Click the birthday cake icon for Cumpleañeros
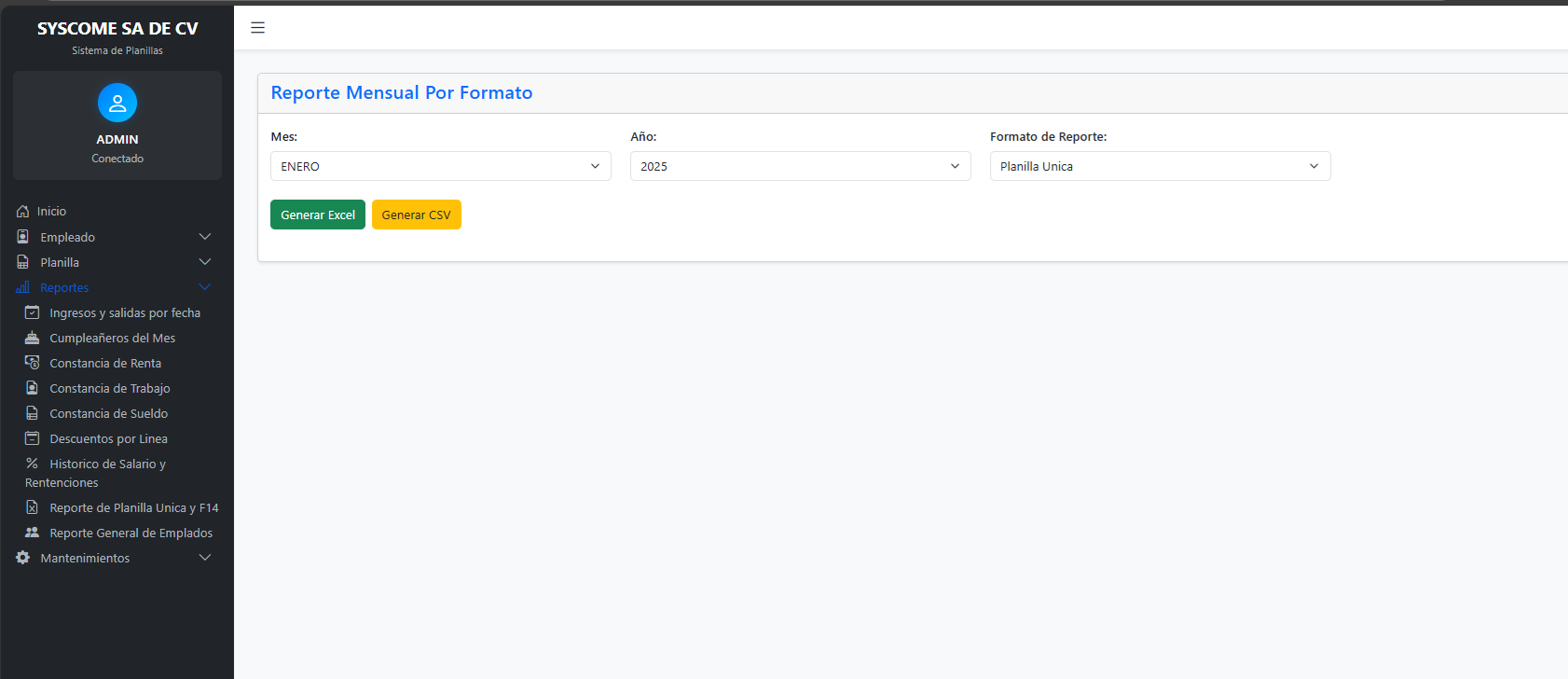 [32, 338]
